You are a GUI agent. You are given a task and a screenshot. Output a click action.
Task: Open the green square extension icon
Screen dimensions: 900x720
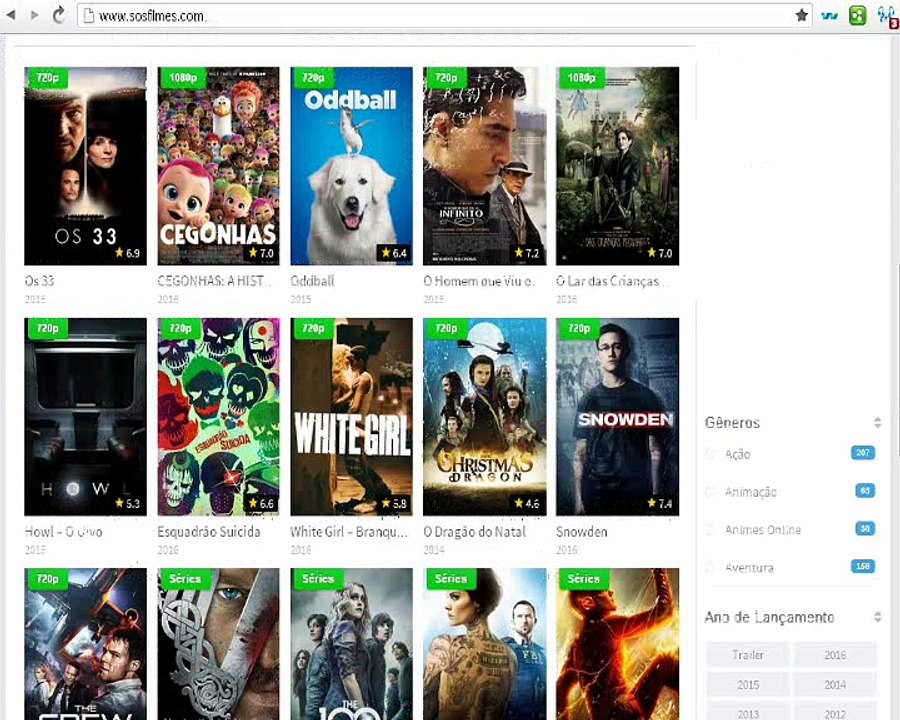858,16
